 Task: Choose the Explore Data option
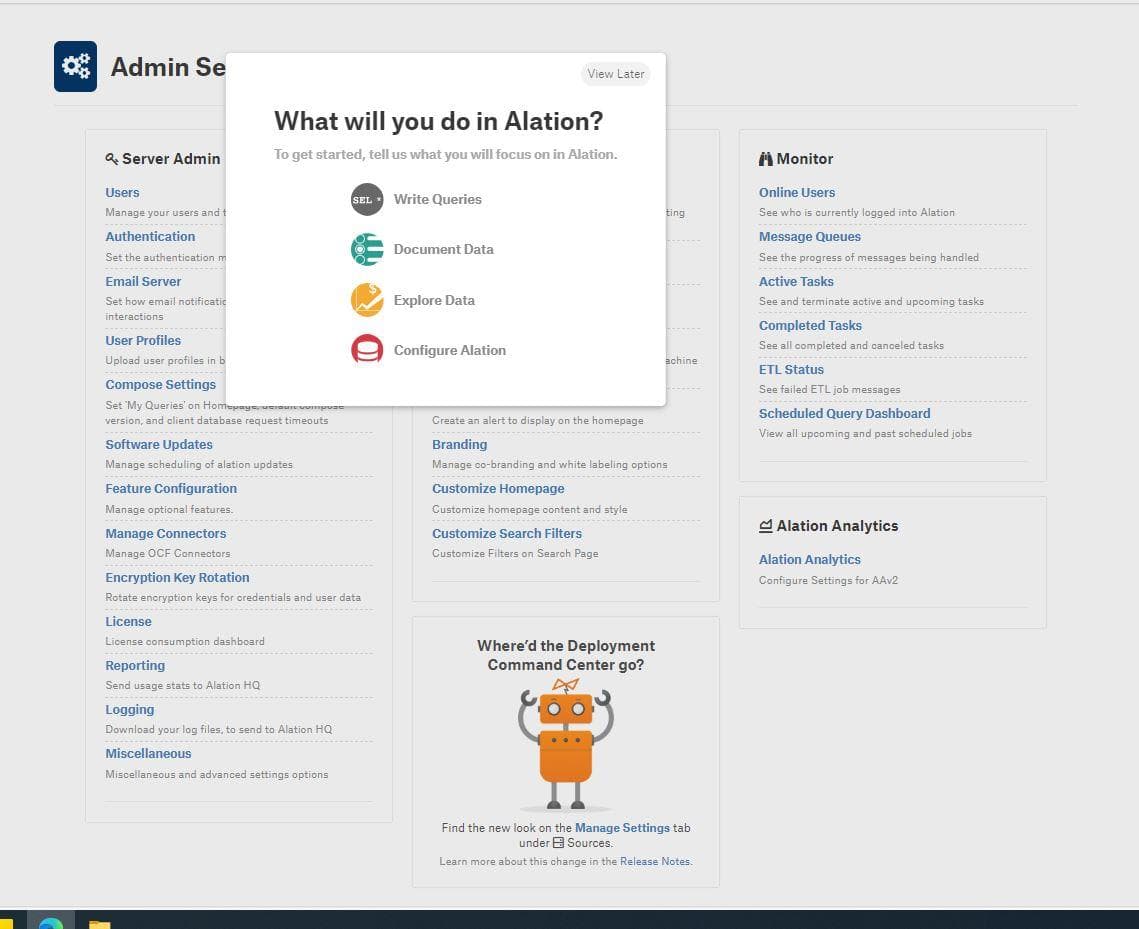434,300
